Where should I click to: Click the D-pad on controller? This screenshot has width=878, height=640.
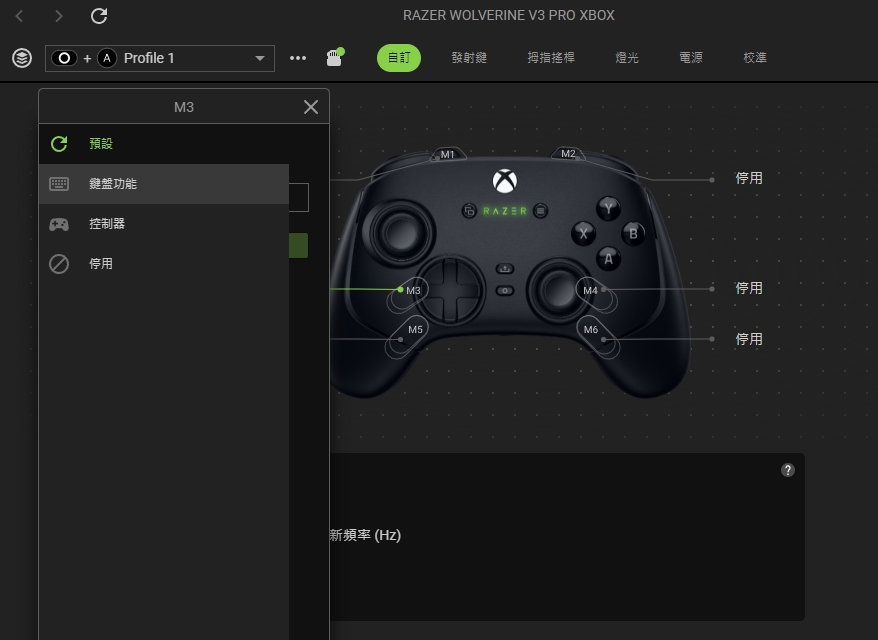tap(450, 290)
